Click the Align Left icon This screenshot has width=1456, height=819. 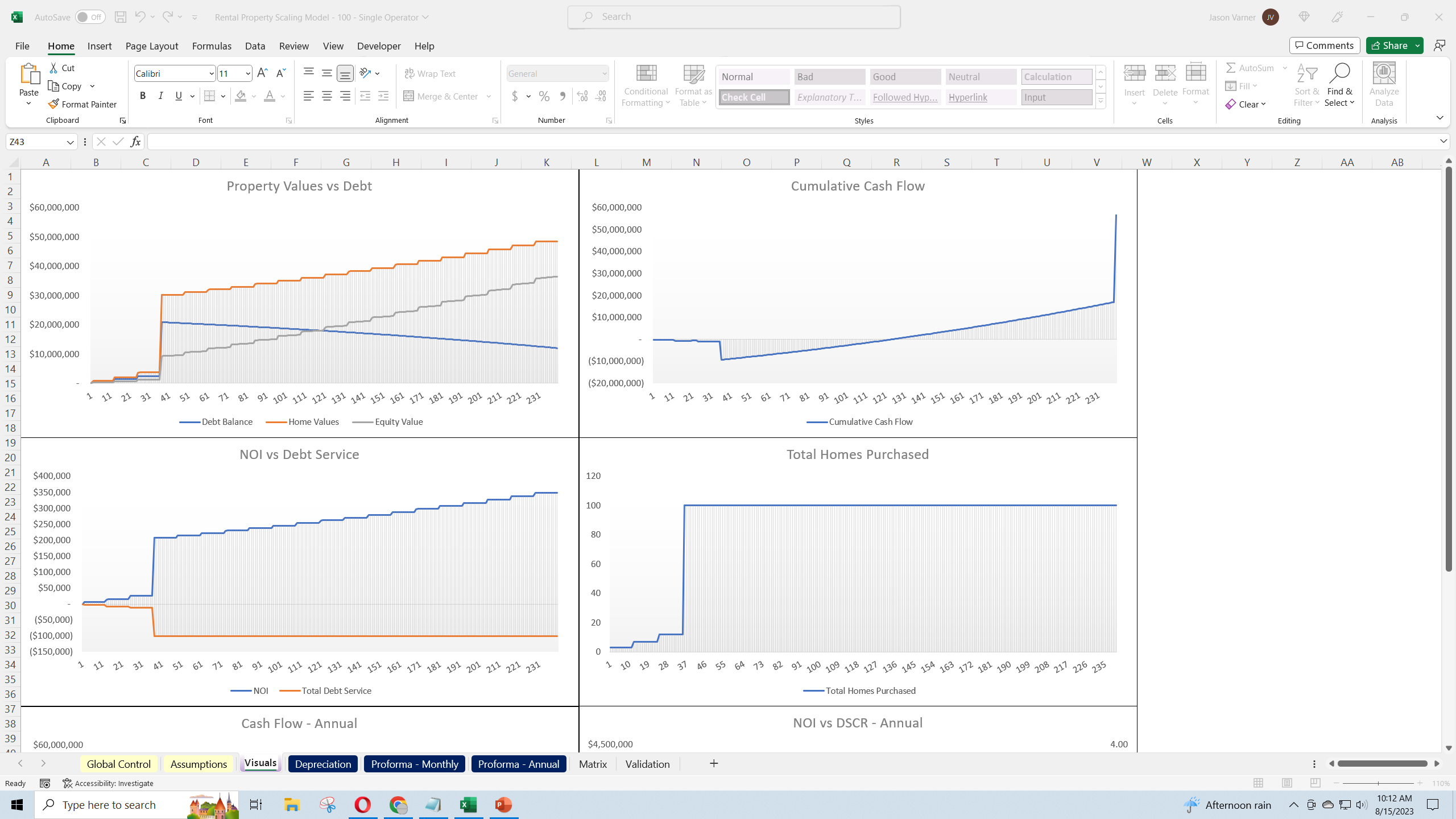[x=309, y=96]
